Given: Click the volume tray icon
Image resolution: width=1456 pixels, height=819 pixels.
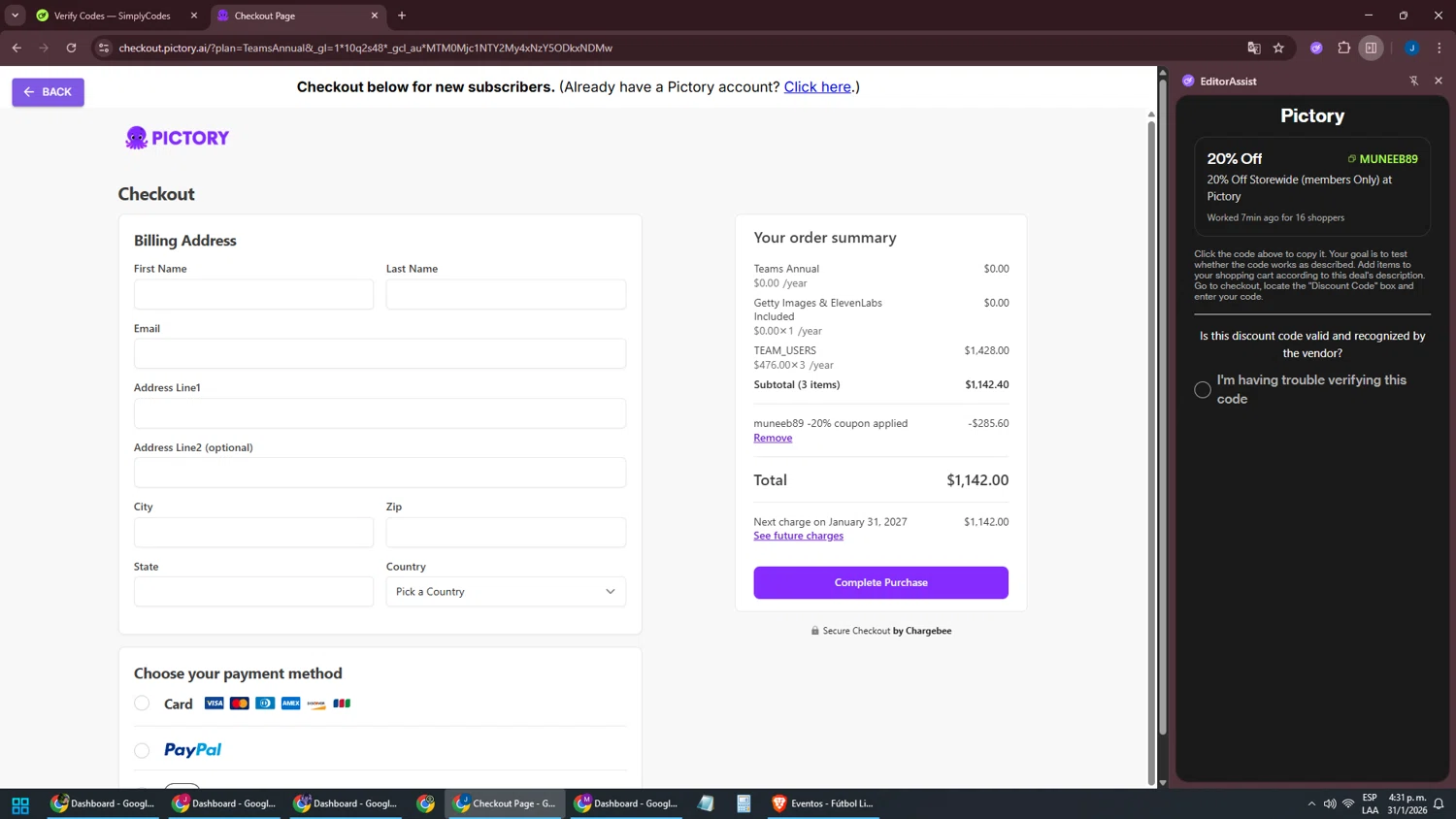Looking at the screenshot, I should point(1330,803).
